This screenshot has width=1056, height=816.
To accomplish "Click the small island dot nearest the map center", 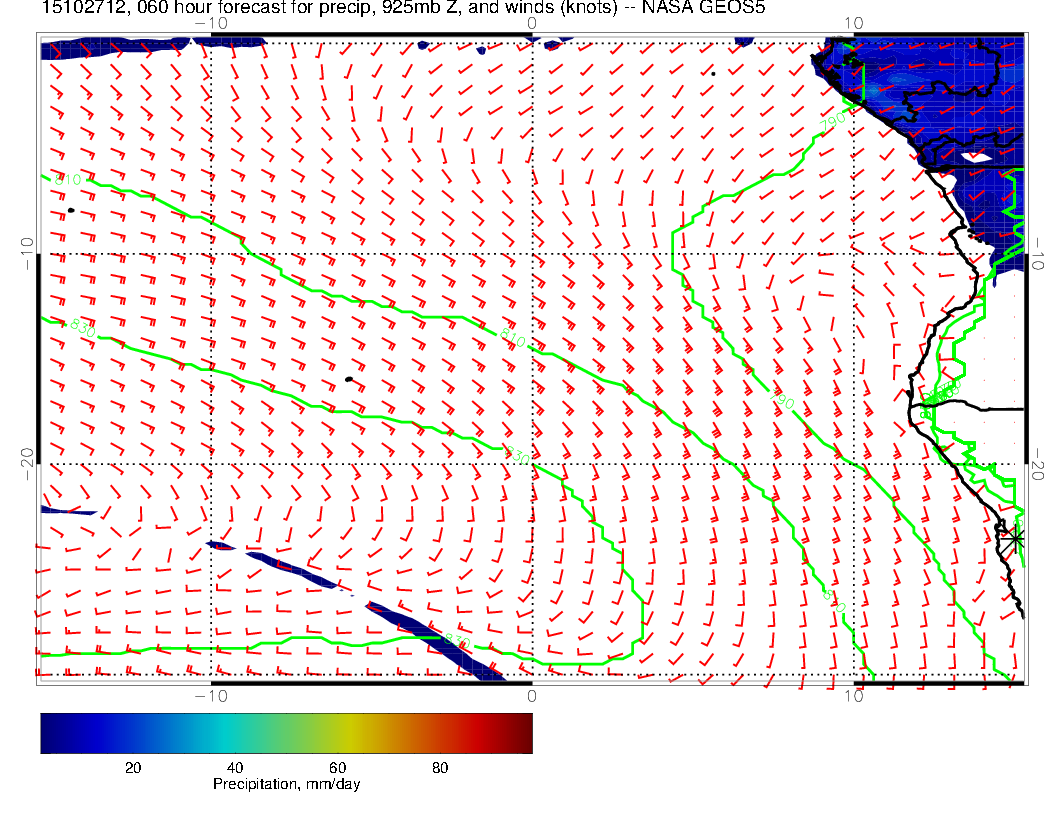I will [348, 379].
